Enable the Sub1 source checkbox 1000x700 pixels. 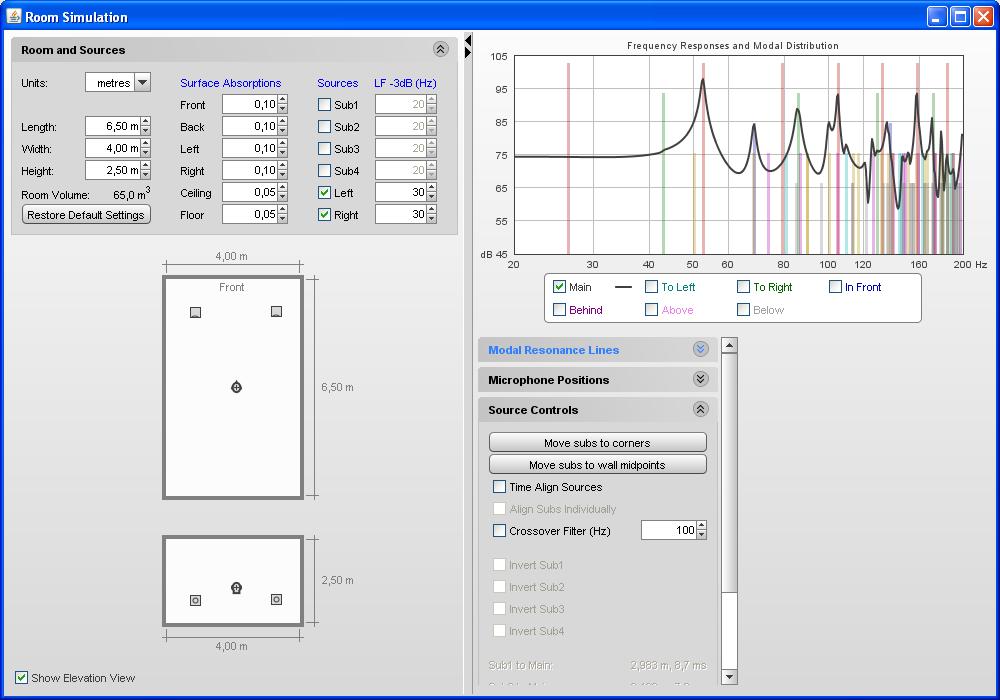[325, 105]
